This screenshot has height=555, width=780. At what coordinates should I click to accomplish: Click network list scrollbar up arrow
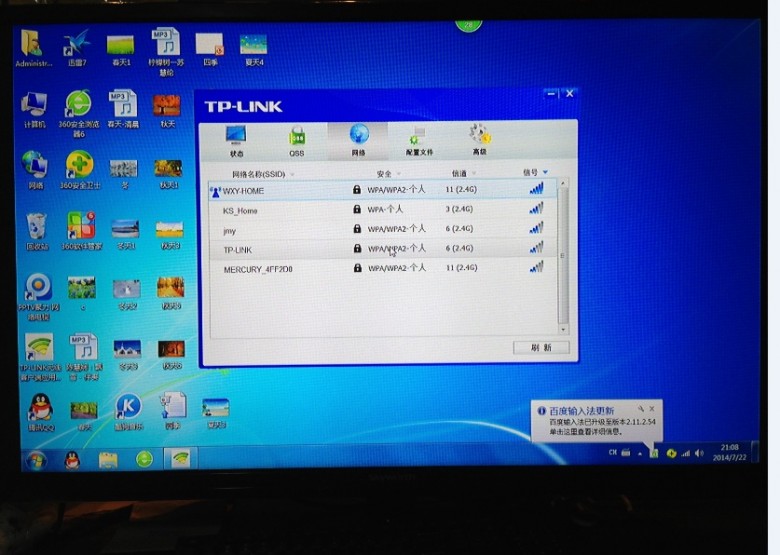(563, 184)
